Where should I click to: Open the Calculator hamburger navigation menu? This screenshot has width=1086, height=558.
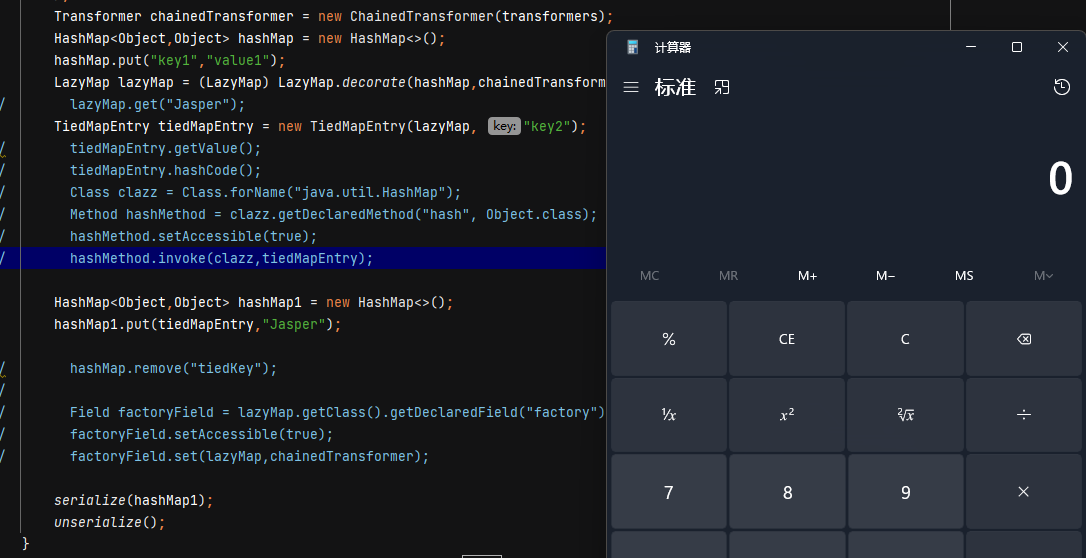click(x=630, y=87)
